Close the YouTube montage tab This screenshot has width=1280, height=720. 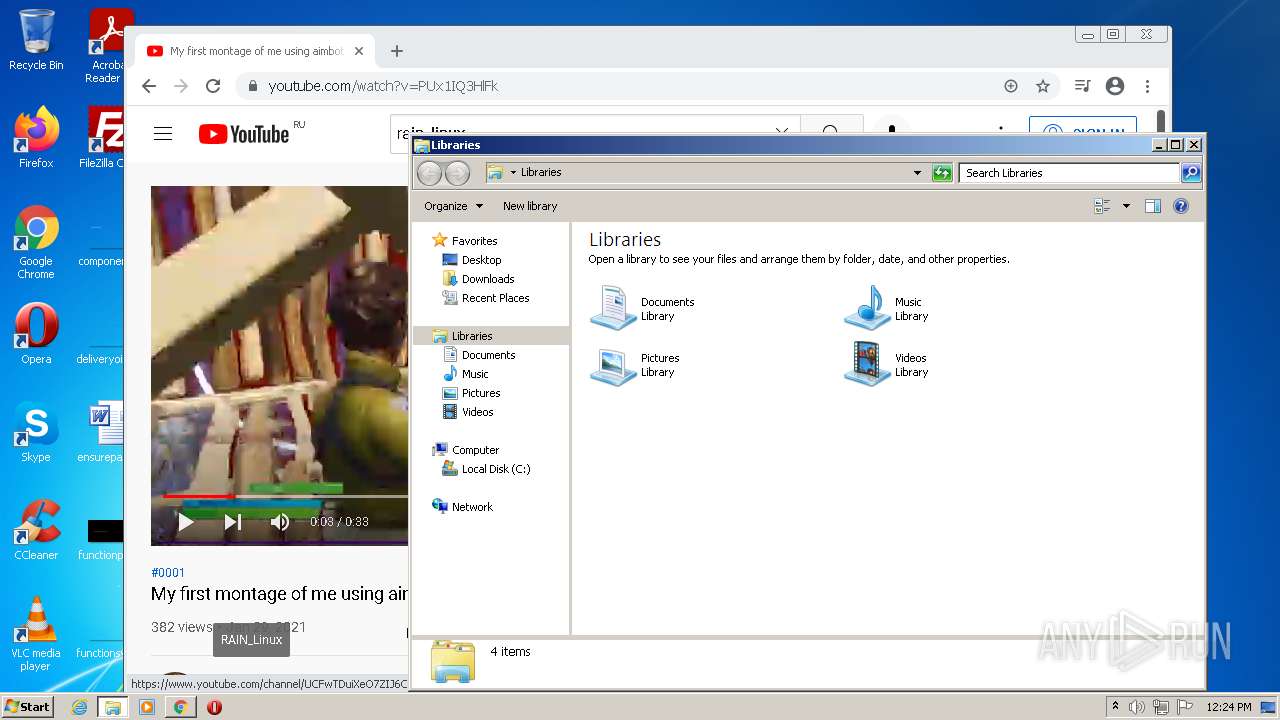click(x=359, y=51)
